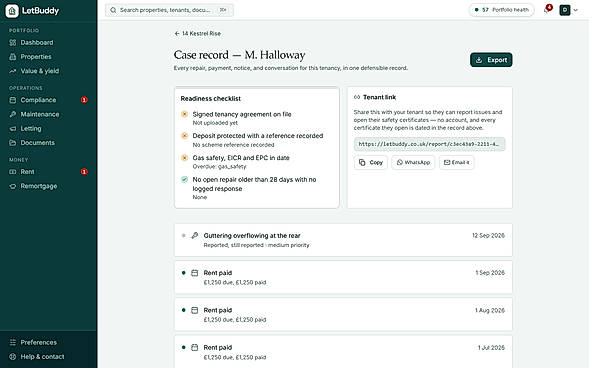Click calendar icon on 1 Aug rent entry
This screenshot has height=368, width=589.
pyautogui.click(x=195, y=310)
